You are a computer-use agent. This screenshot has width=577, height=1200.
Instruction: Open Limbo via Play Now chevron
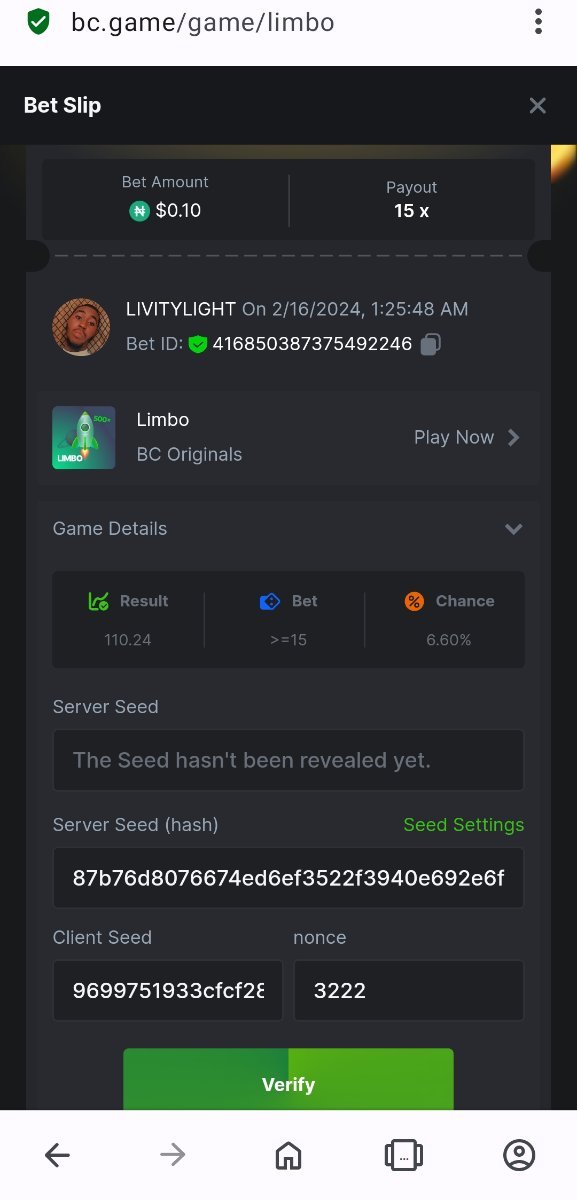[x=513, y=437]
